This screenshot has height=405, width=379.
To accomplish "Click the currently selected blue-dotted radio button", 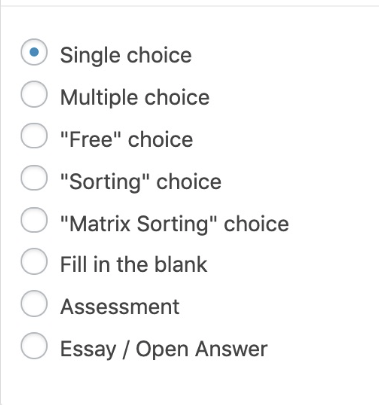I will point(34,52).
